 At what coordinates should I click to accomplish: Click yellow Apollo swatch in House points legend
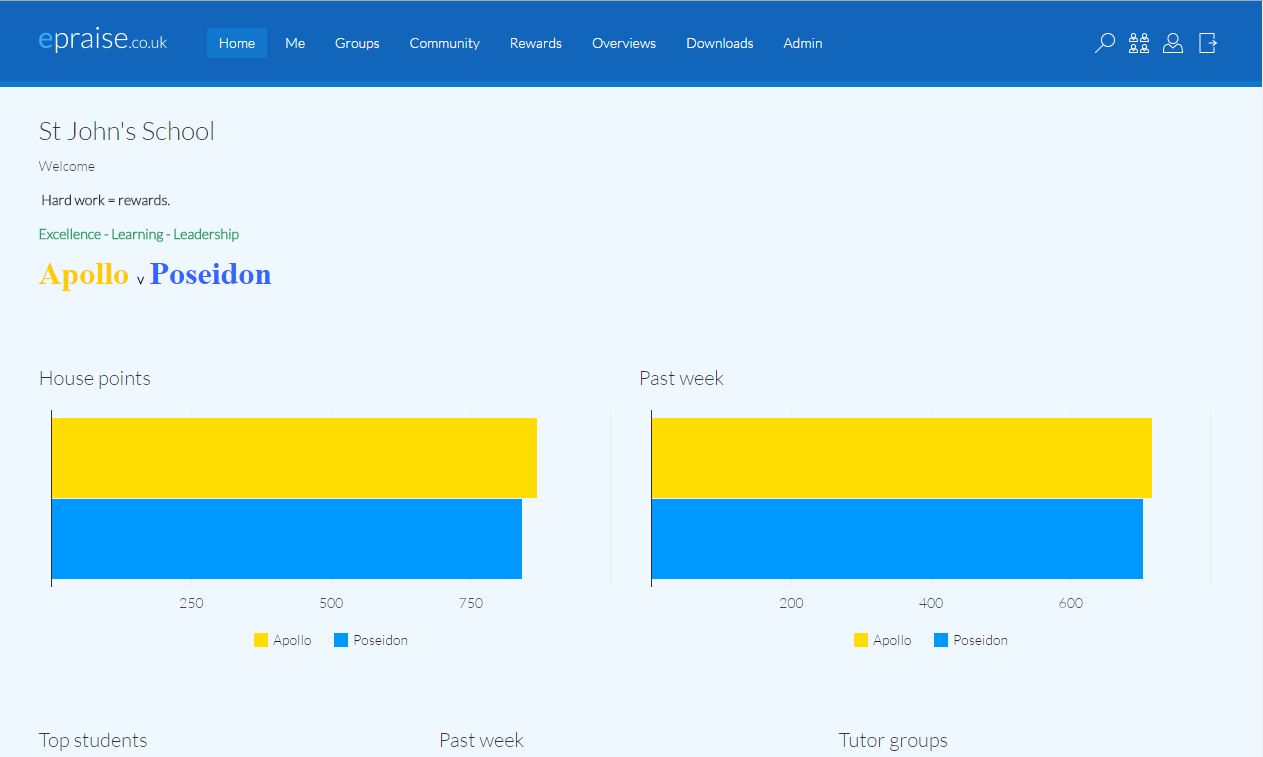click(x=261, y=640)
